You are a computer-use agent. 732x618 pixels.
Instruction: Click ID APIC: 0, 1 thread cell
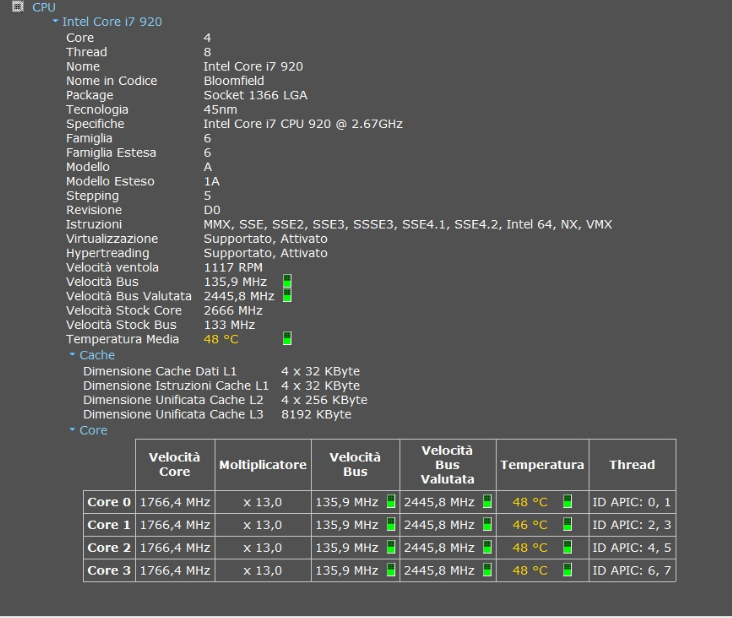coord(632,502)
